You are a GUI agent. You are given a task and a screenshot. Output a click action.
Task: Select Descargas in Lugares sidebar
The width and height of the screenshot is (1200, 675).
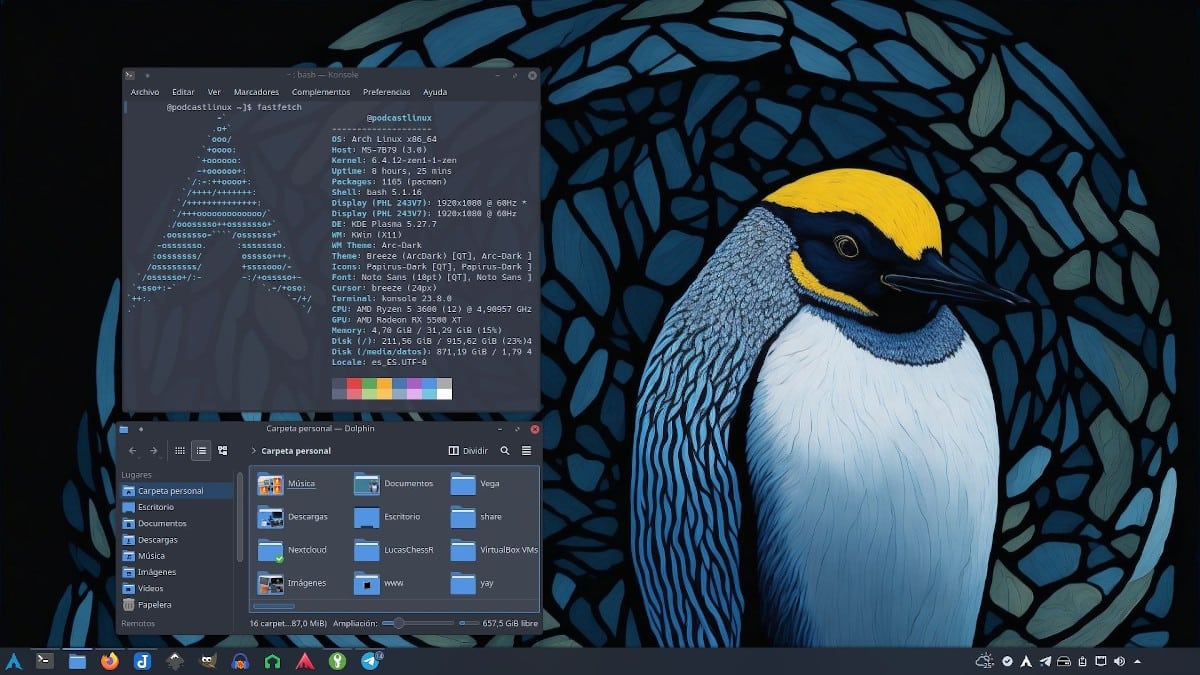[x=177, y=540]
